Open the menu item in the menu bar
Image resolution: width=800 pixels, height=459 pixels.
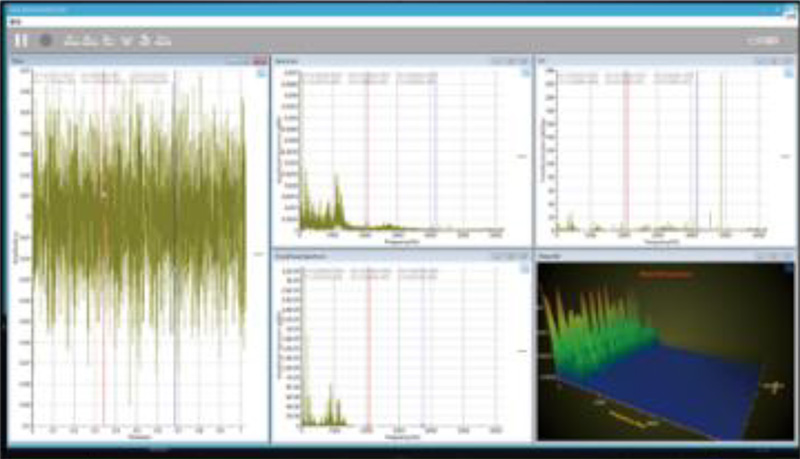(15, 22)
